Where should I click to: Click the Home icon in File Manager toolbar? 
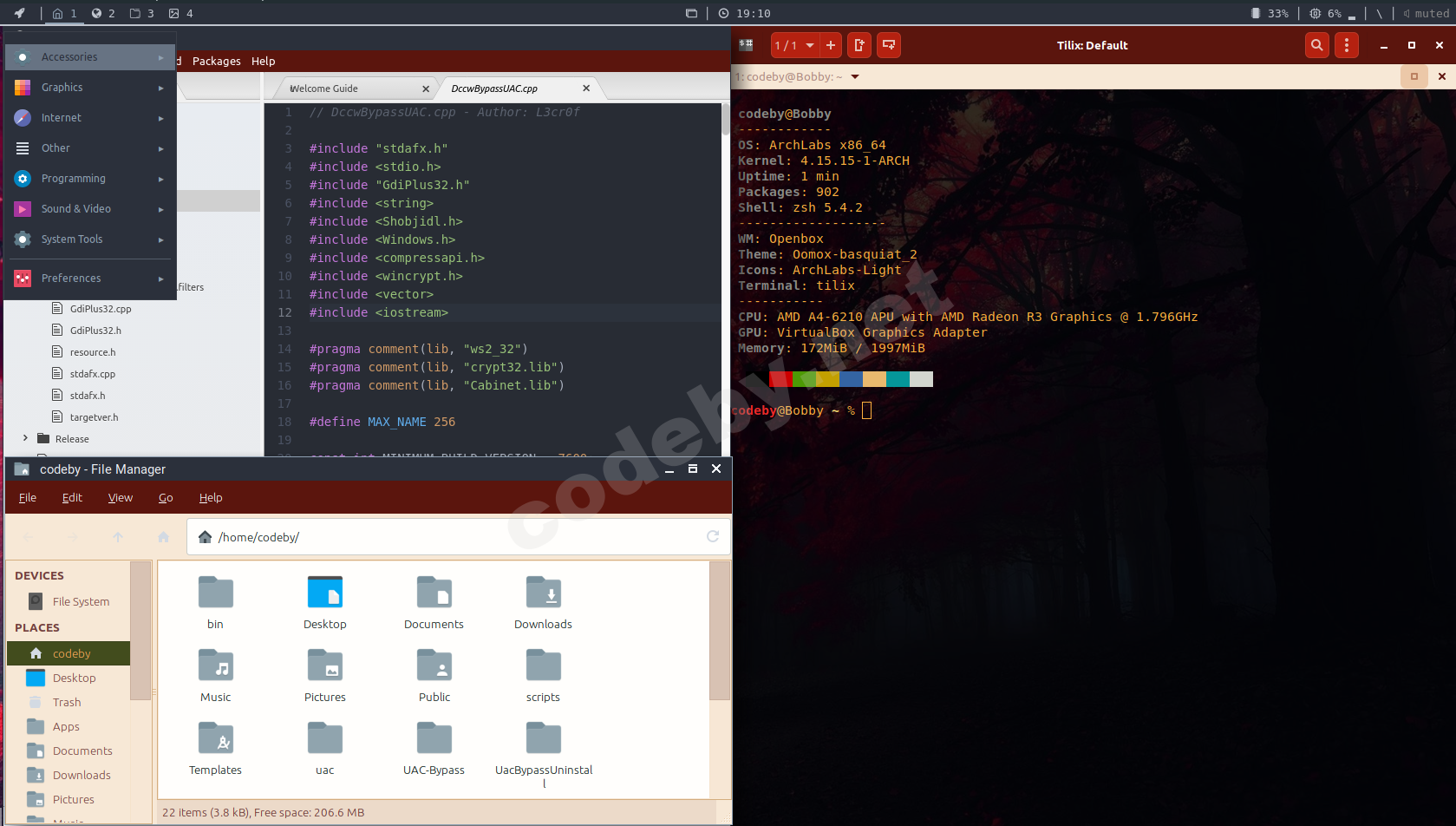[x=163, y=537]
